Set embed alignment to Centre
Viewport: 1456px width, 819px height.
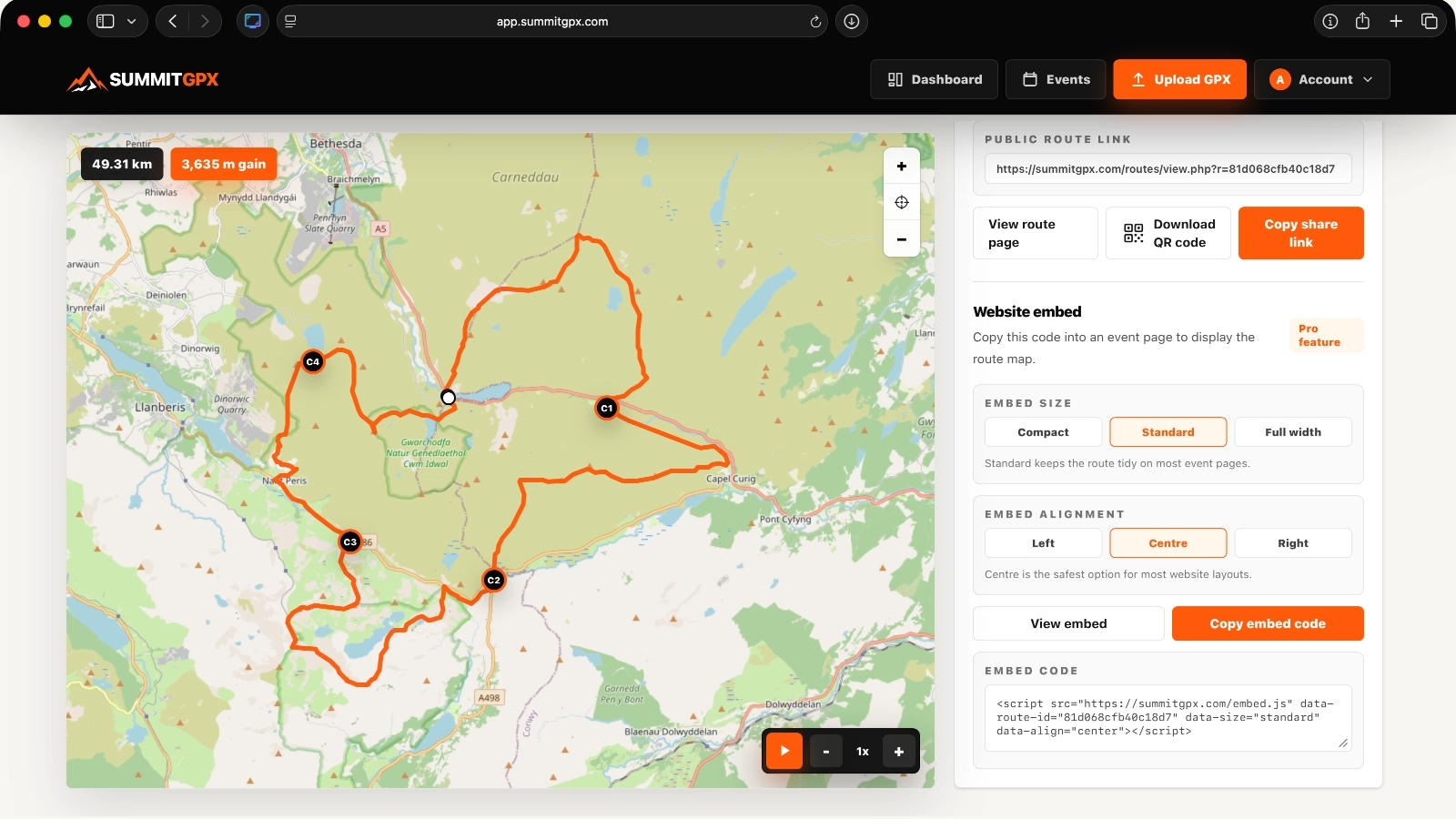(x=1168, y=543)
